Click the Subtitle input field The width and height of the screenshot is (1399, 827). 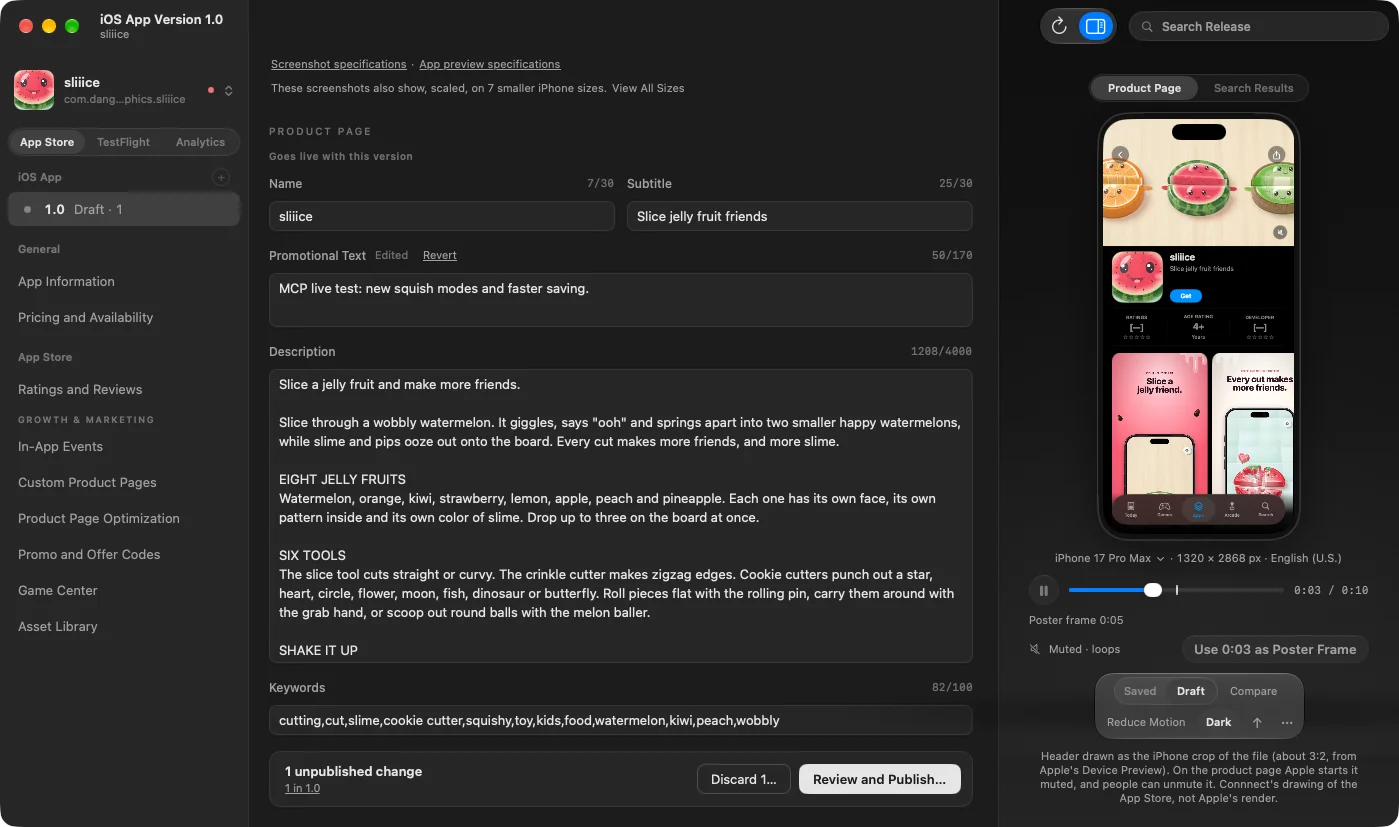click(800, 216)
